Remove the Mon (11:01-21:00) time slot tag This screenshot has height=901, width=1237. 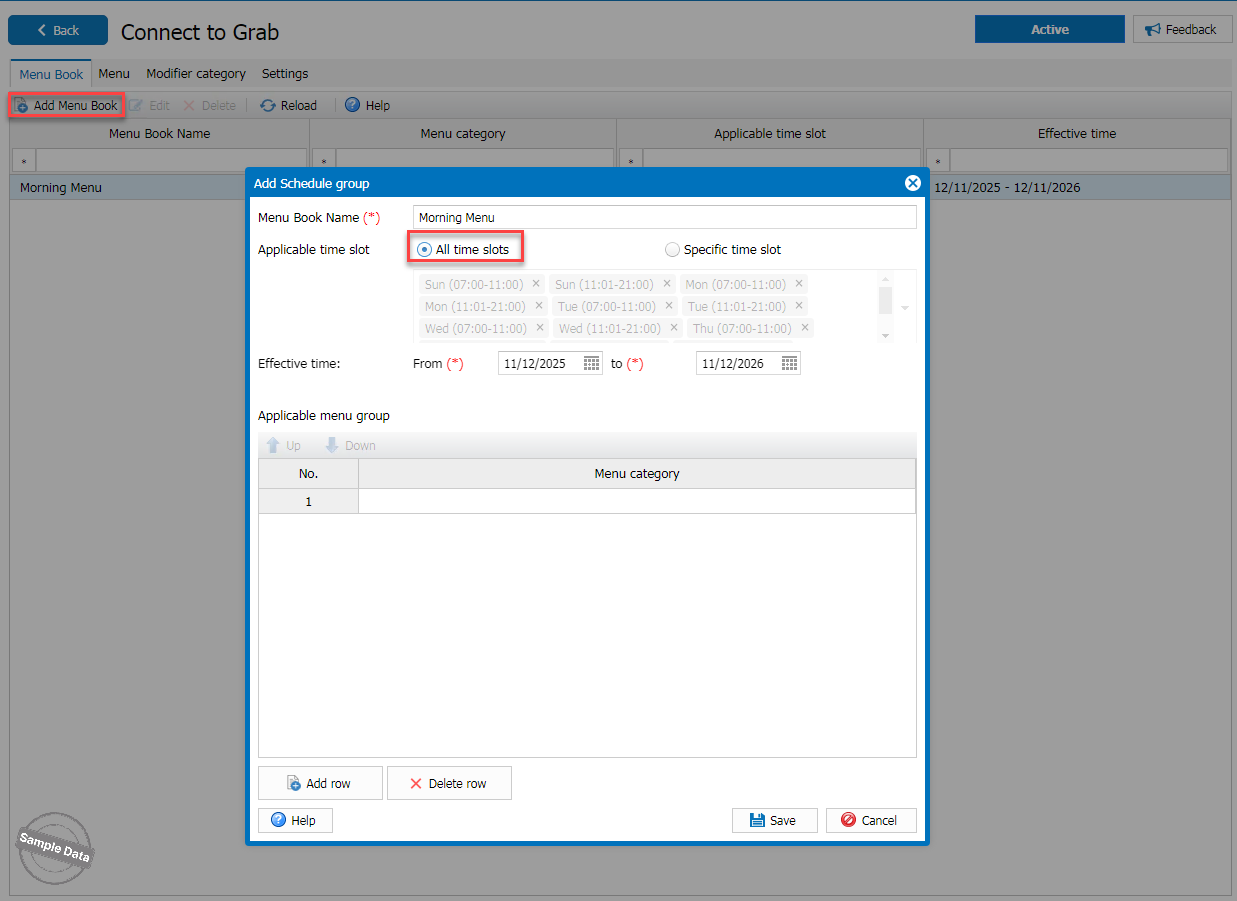(x=539, y=306)
